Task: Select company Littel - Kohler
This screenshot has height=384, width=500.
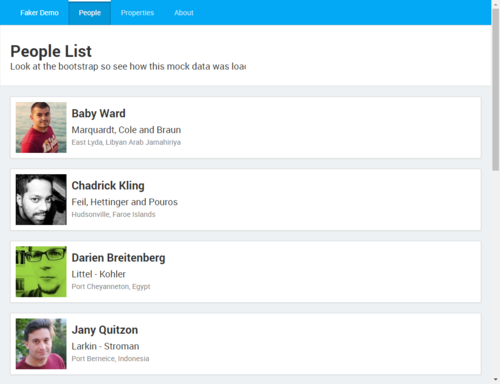Action: pos(99,274)
